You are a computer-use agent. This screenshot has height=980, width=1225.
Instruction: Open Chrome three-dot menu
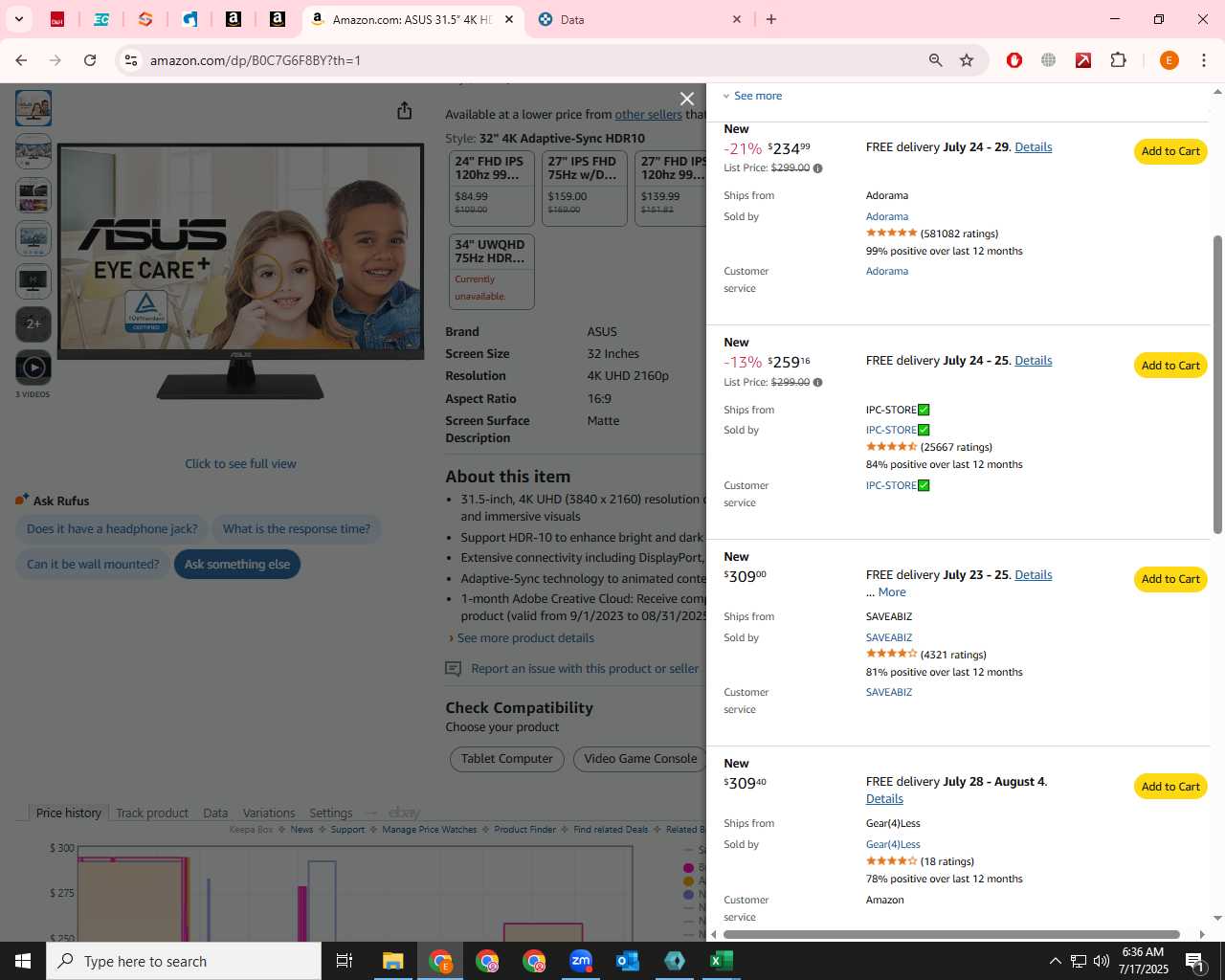point(1204,60)
